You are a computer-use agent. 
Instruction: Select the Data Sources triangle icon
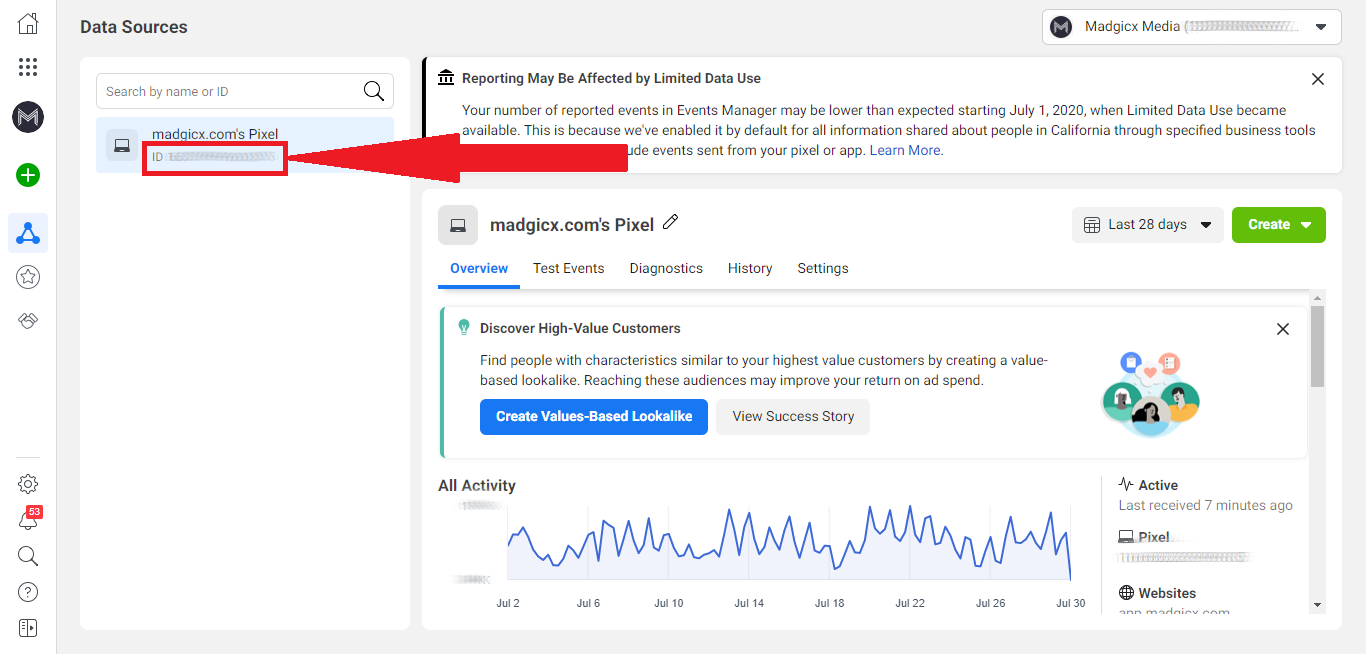coord(28,233)
